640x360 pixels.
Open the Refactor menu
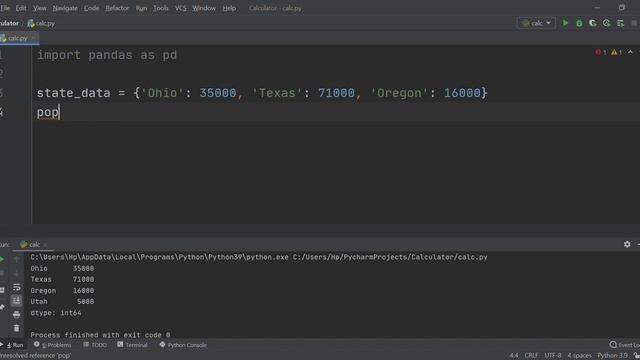pyautogui.click(x=117, y=8)
